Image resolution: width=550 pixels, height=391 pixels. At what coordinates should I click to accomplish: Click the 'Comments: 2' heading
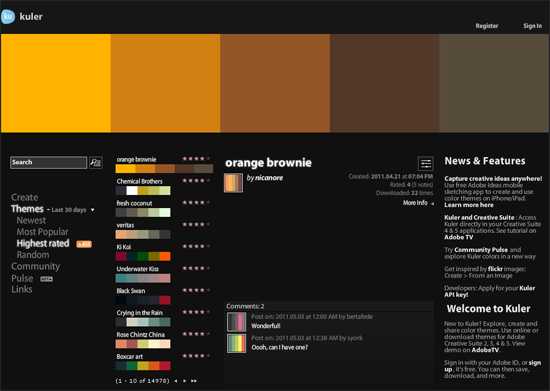point(245,306)
